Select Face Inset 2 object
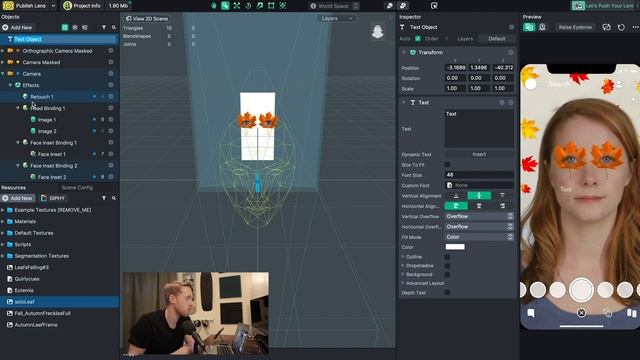 [x=52, y=177]
